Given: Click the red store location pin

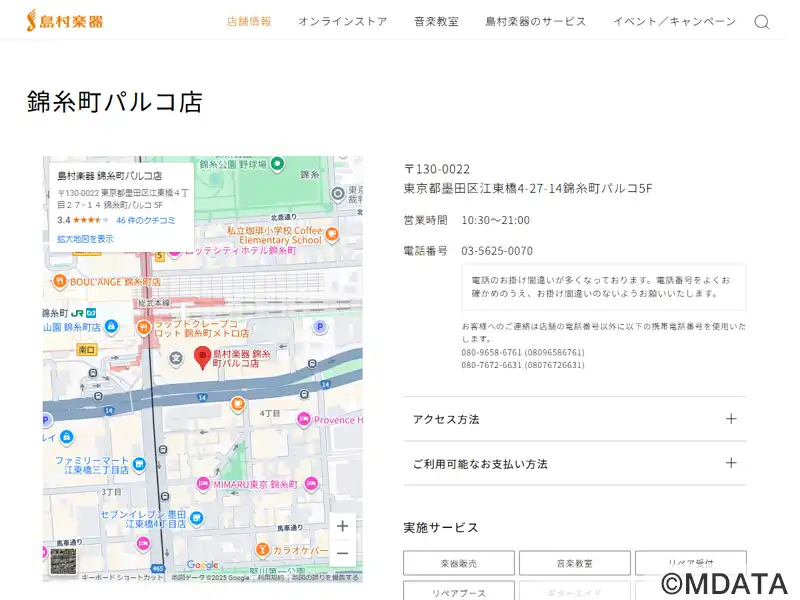Looking at the screenshot, I should click(203, 357).
